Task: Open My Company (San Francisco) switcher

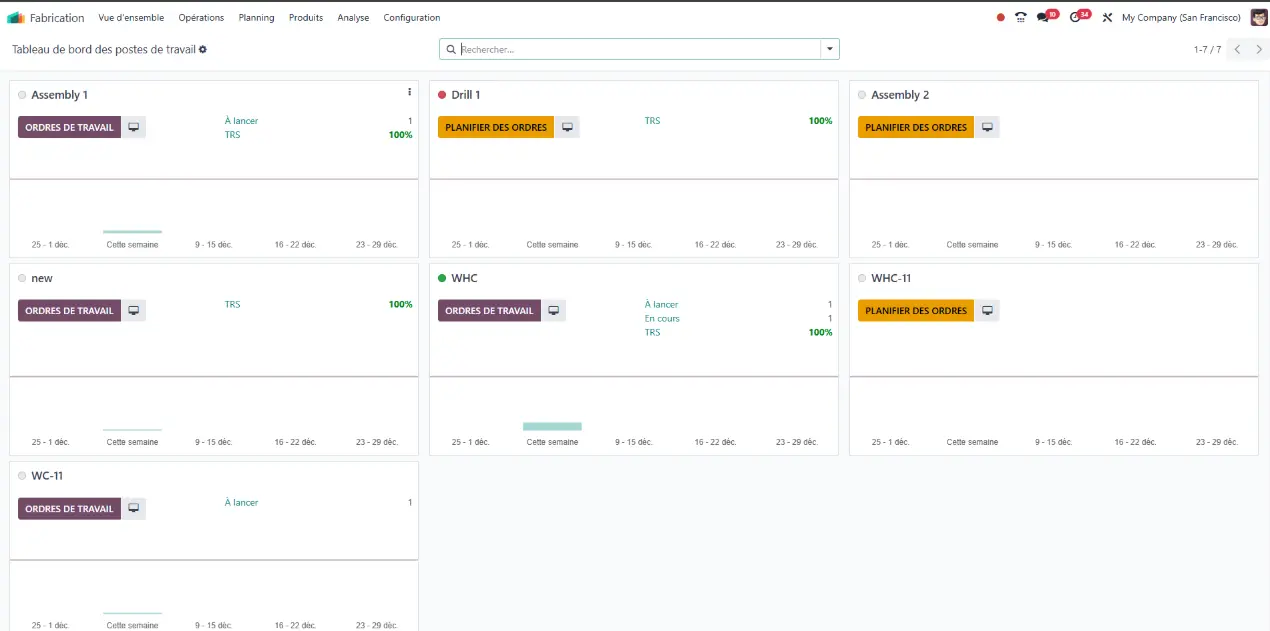Action: [x=1181, y=18]
